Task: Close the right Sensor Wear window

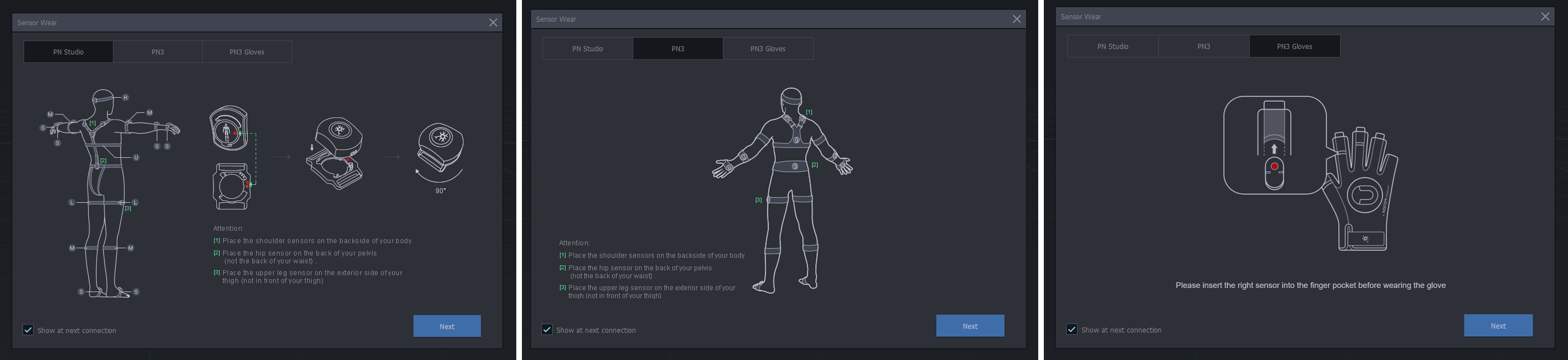Action: pyautogui.click(x=1545, y=16)
